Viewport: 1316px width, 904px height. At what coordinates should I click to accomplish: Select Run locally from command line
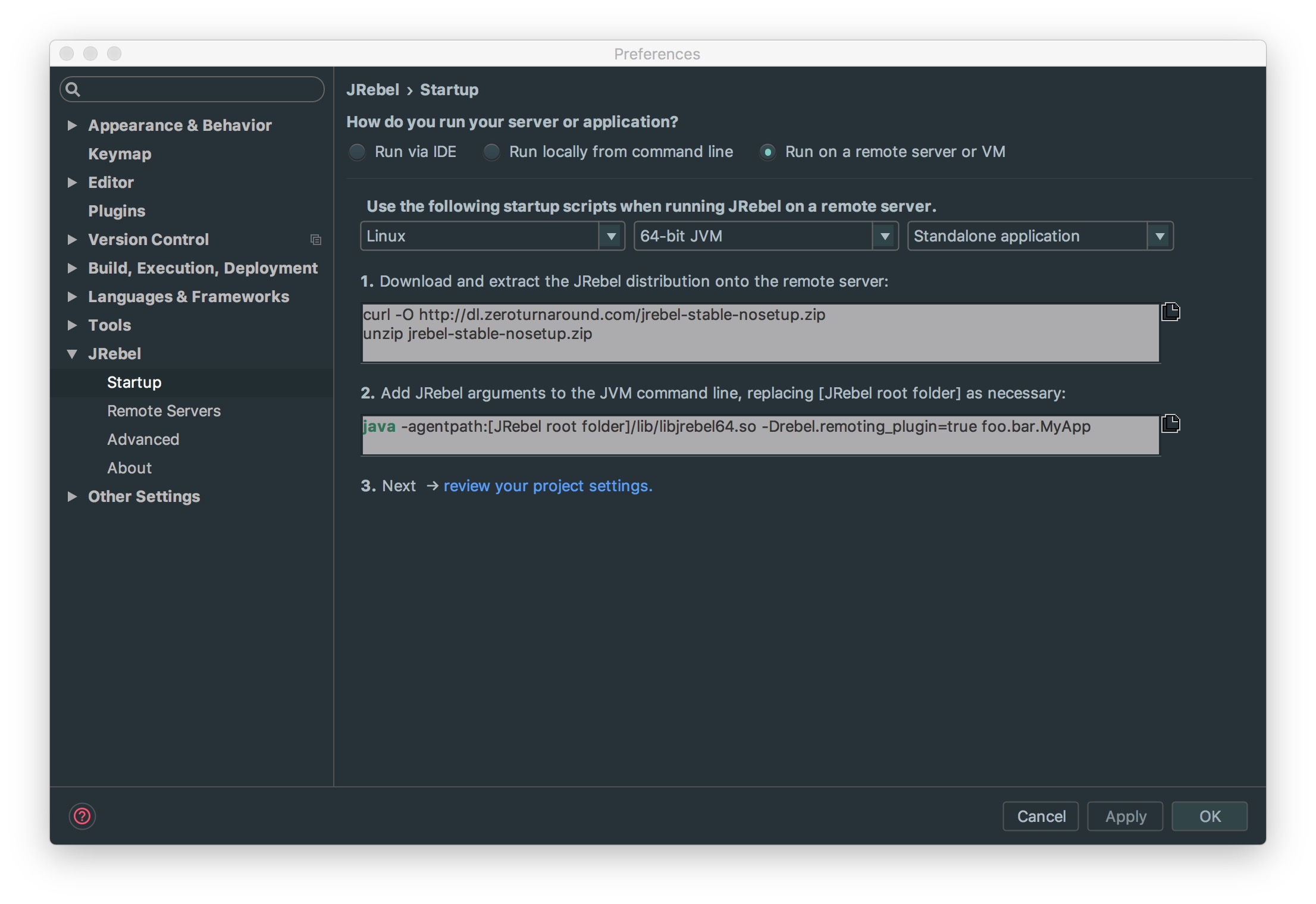(492, 152)
